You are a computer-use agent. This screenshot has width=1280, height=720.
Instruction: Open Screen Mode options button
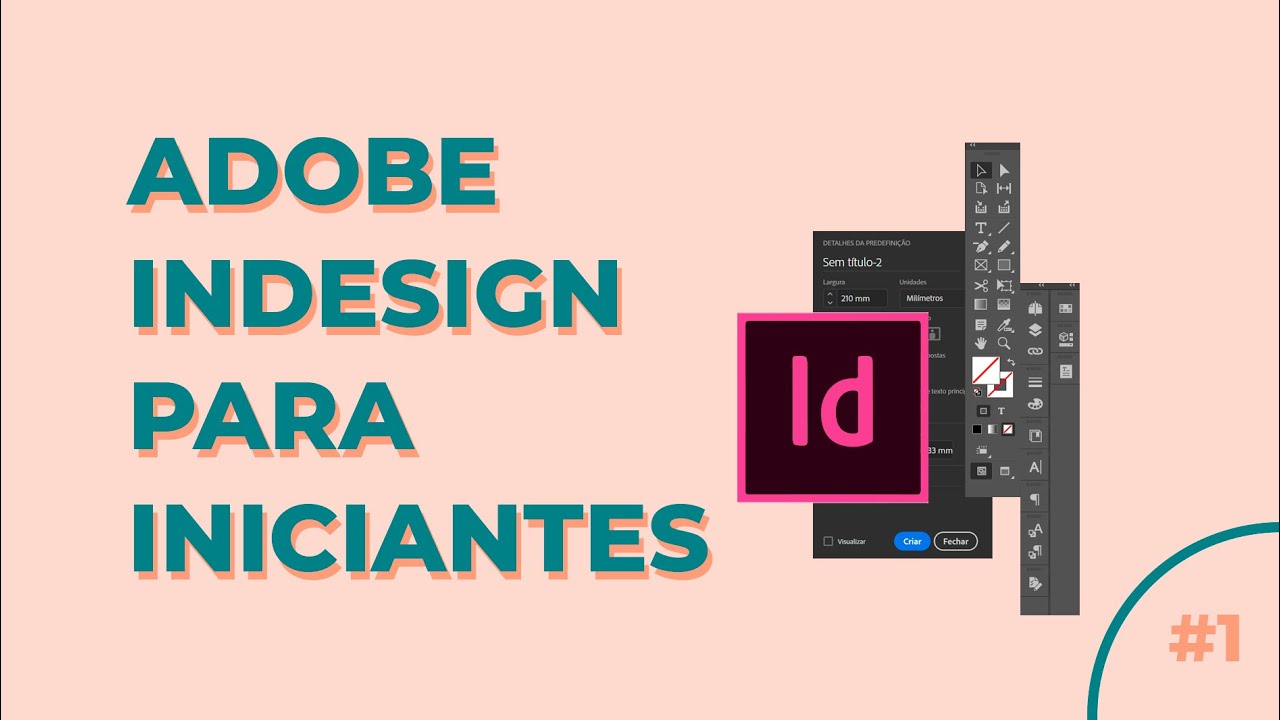pos(1005,471)
